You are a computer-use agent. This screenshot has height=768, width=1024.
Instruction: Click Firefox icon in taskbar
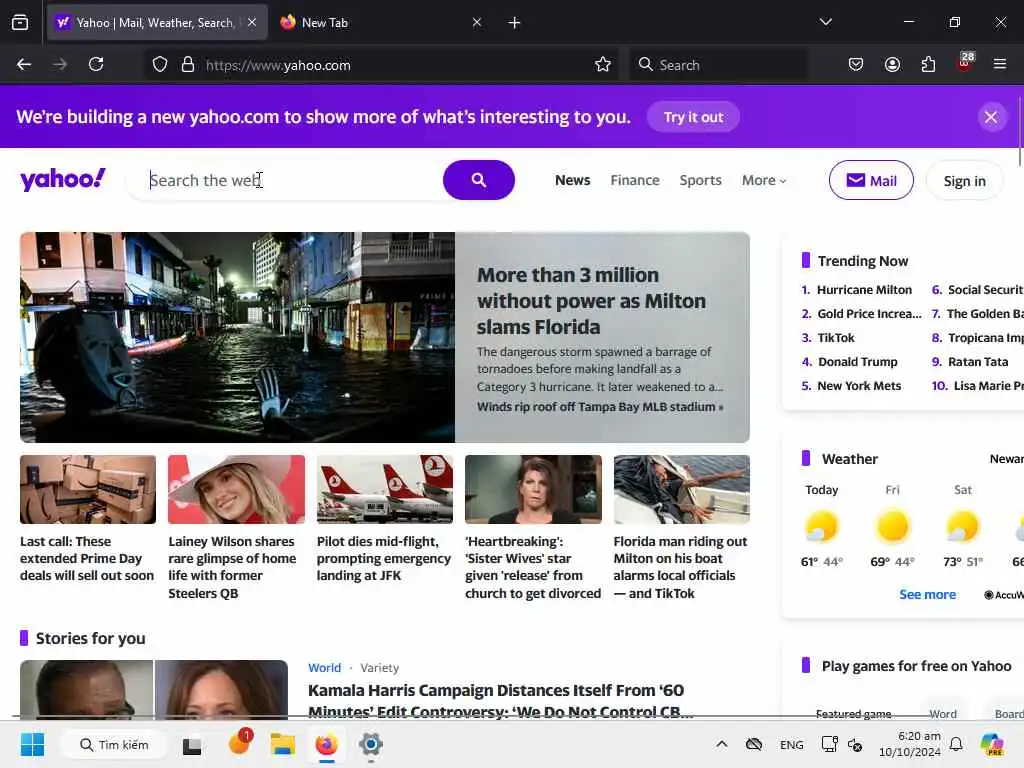tap(327, 744)
